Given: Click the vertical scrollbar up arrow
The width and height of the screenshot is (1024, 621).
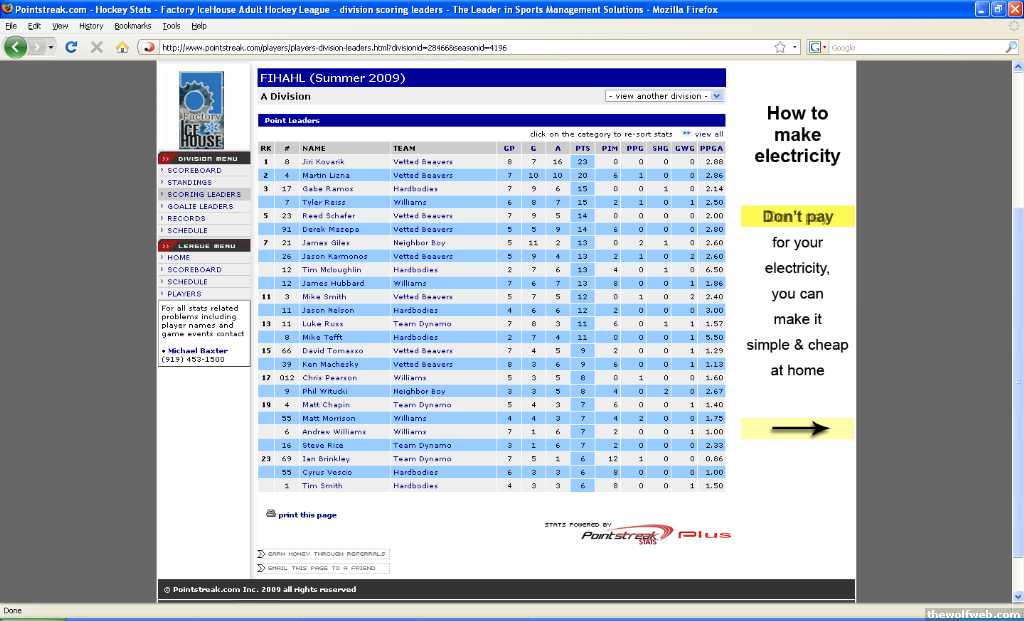Looking at the screenshot, I should click(1018, 68).
